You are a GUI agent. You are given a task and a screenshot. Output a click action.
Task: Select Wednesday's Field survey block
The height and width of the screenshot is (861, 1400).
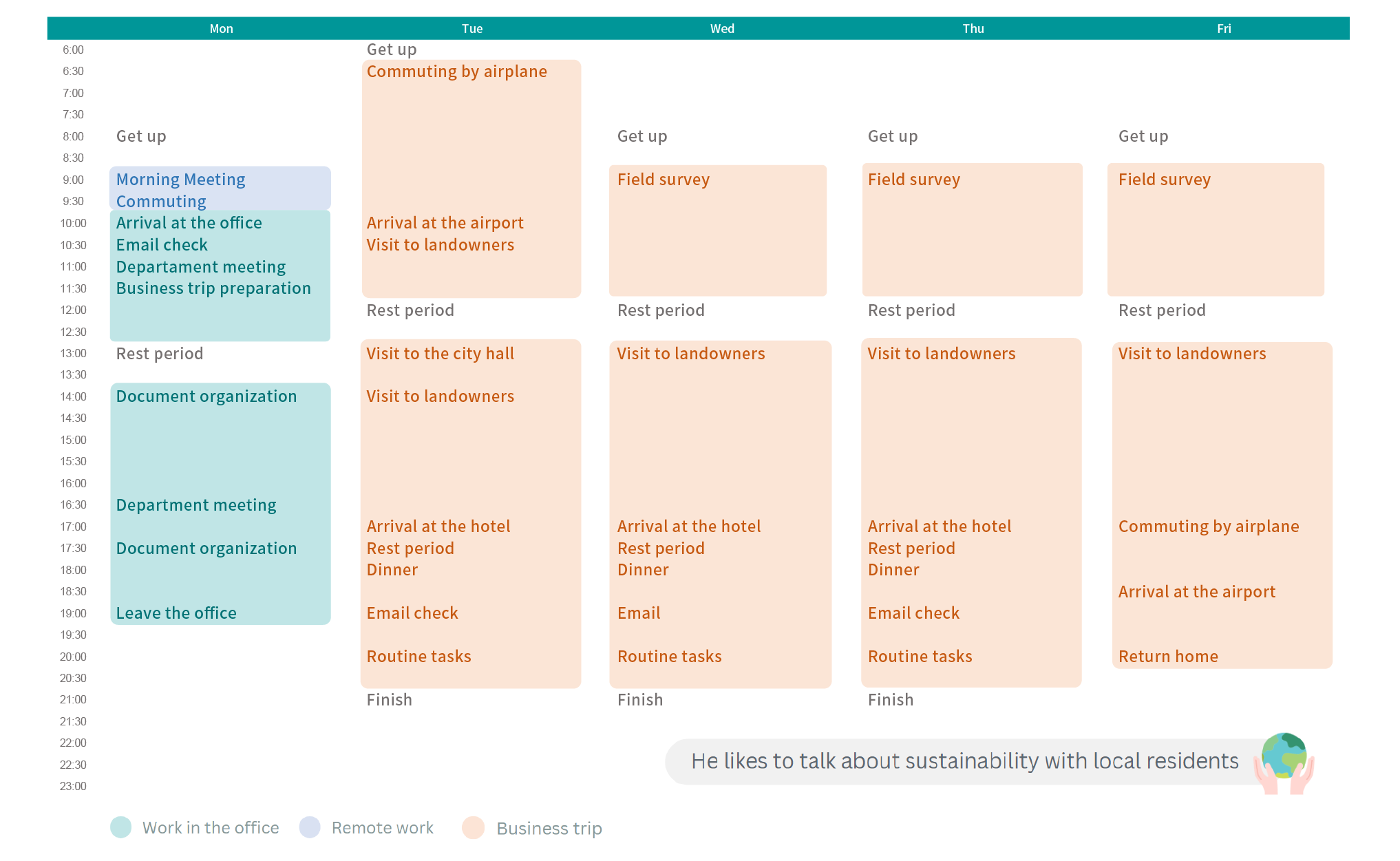pyautogui.click(x=718, y=231)
